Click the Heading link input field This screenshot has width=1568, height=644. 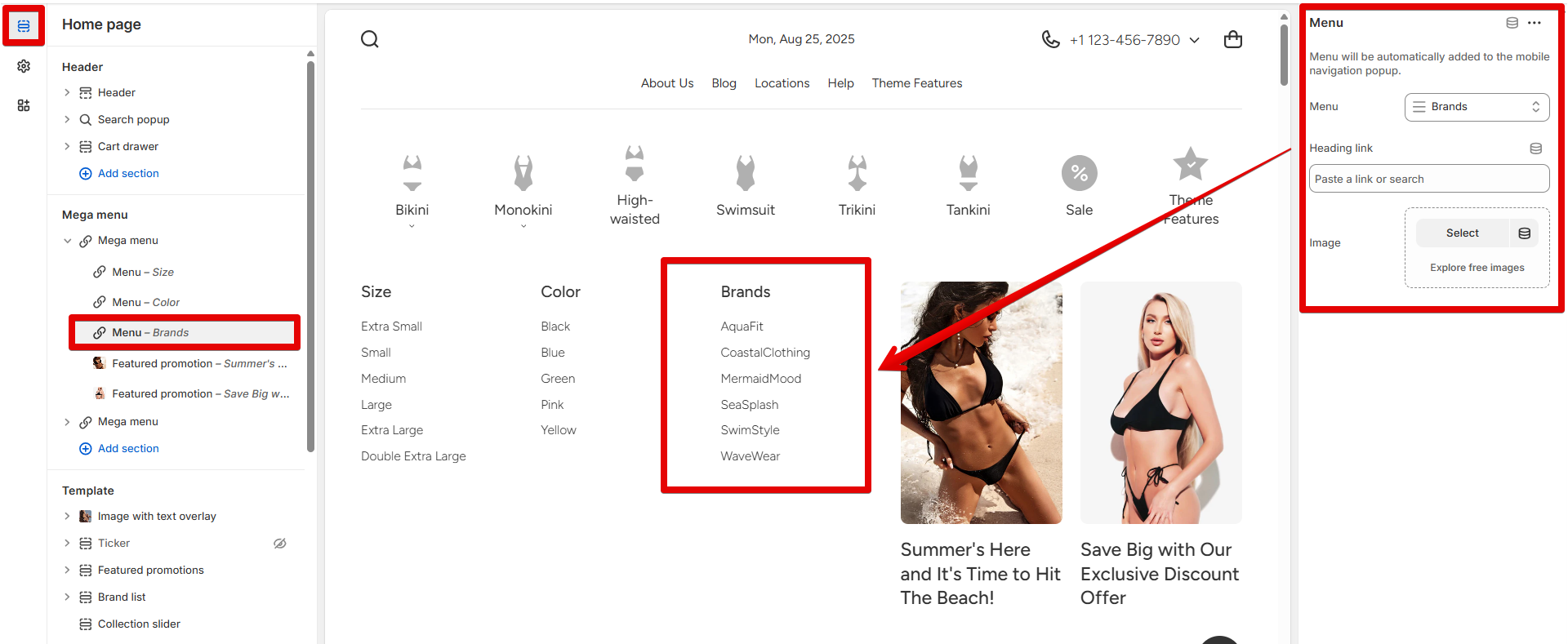click(x=1428, y=179)
